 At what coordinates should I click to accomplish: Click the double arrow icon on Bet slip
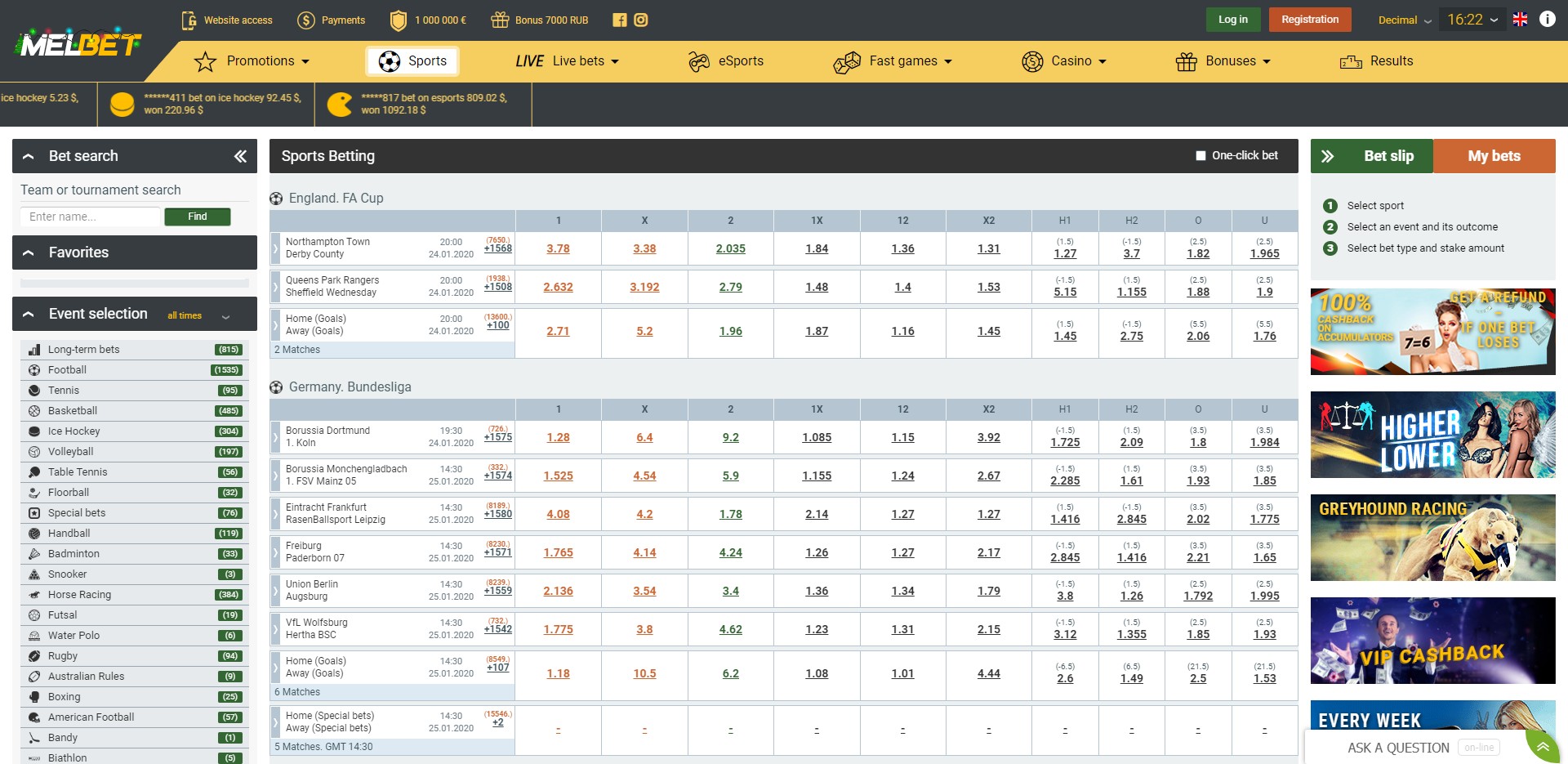(1328, 156)
